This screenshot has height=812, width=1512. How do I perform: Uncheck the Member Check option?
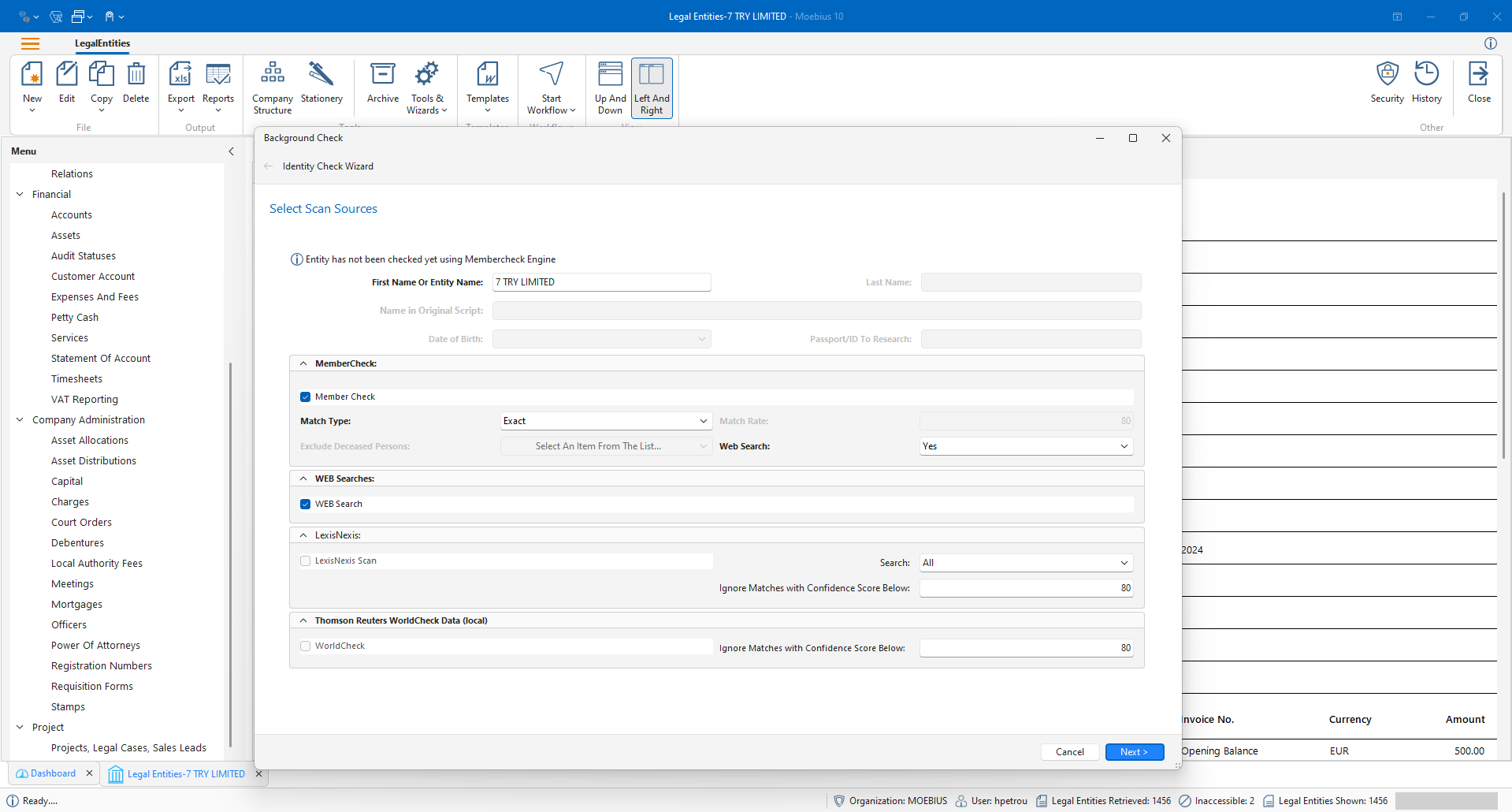[305, 397]
